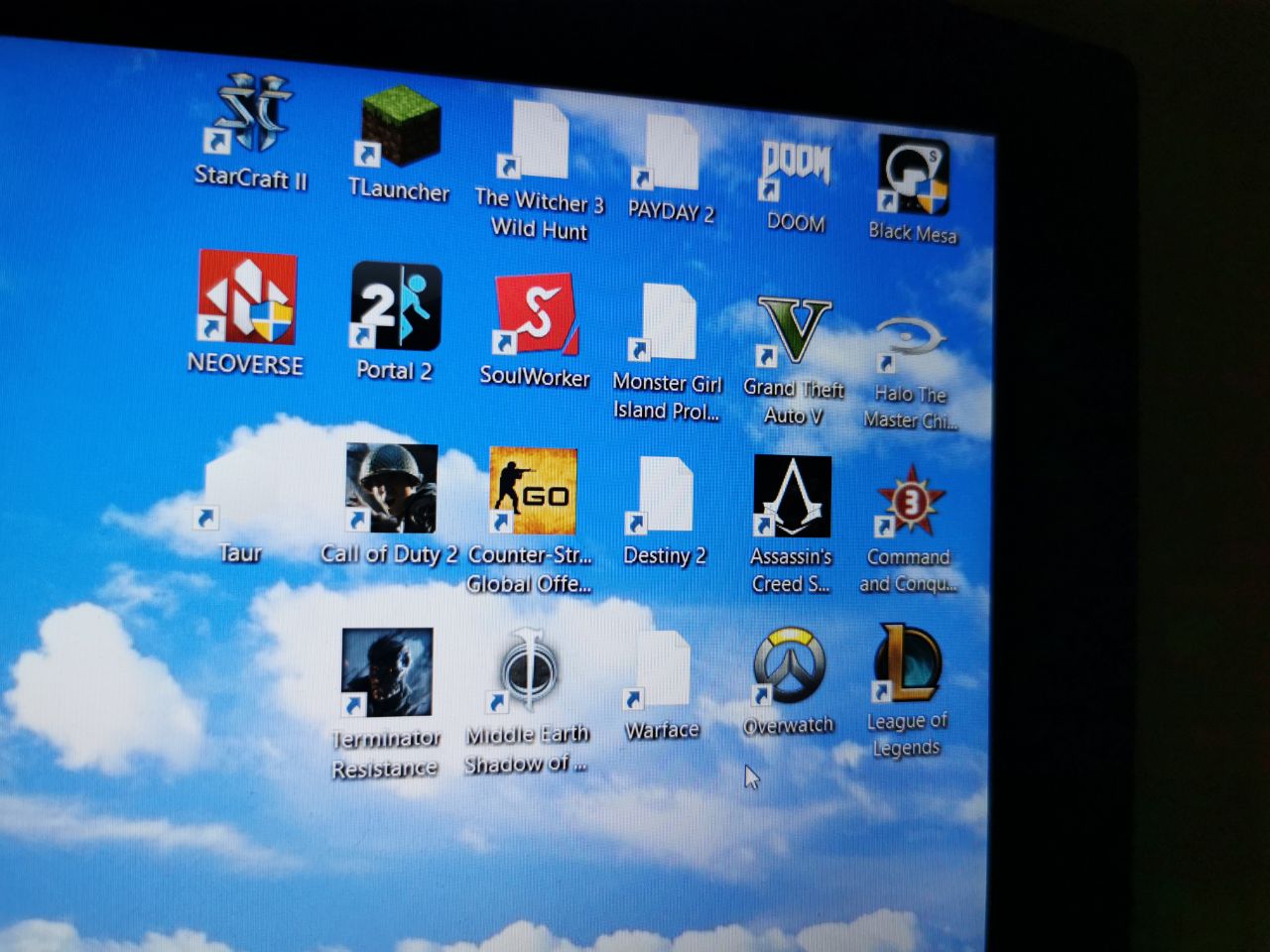Open the Black Mesa shortcut

[x=913, y=177]
